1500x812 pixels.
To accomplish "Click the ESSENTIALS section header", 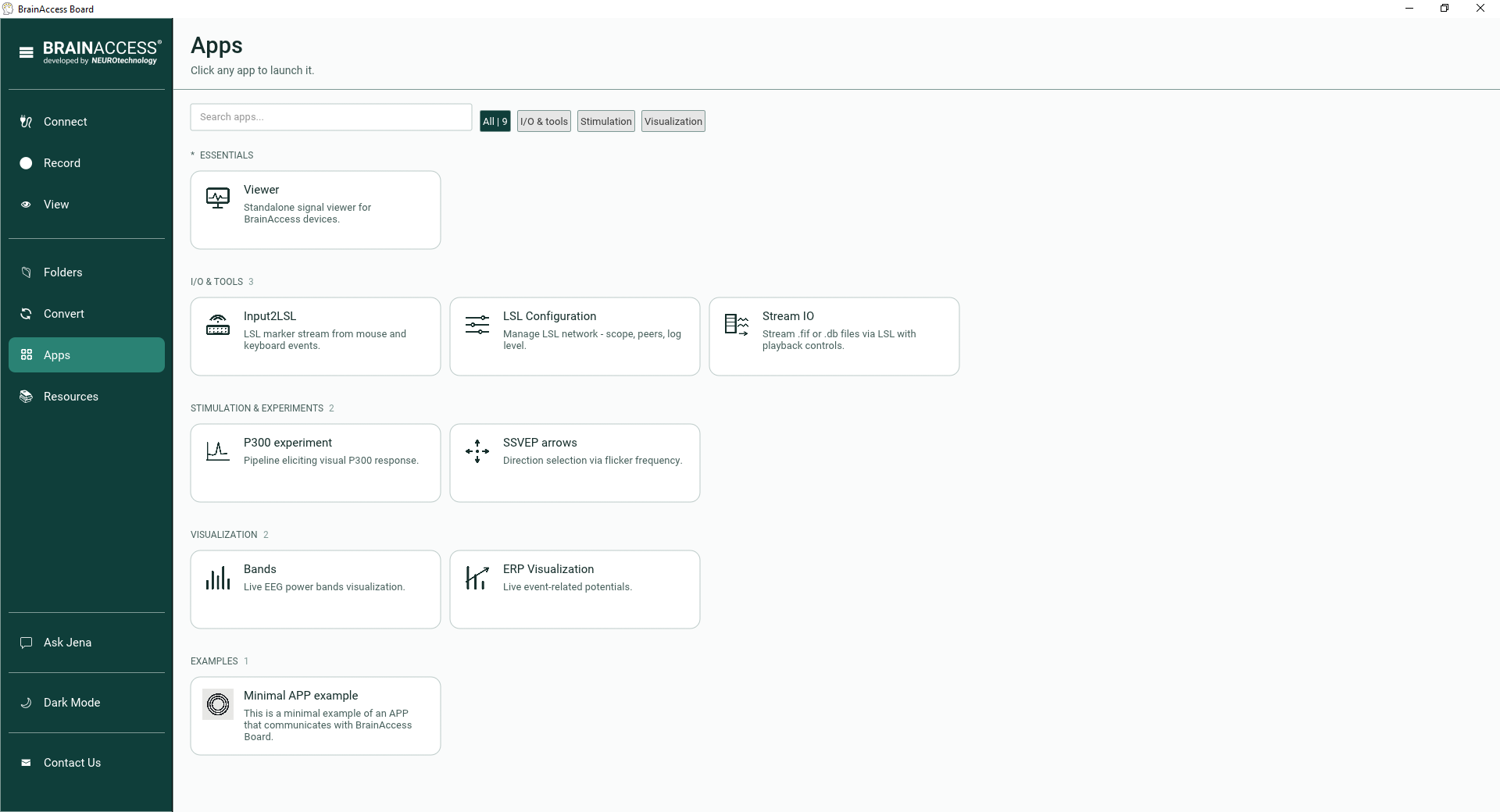I will [x=222, y=155].
